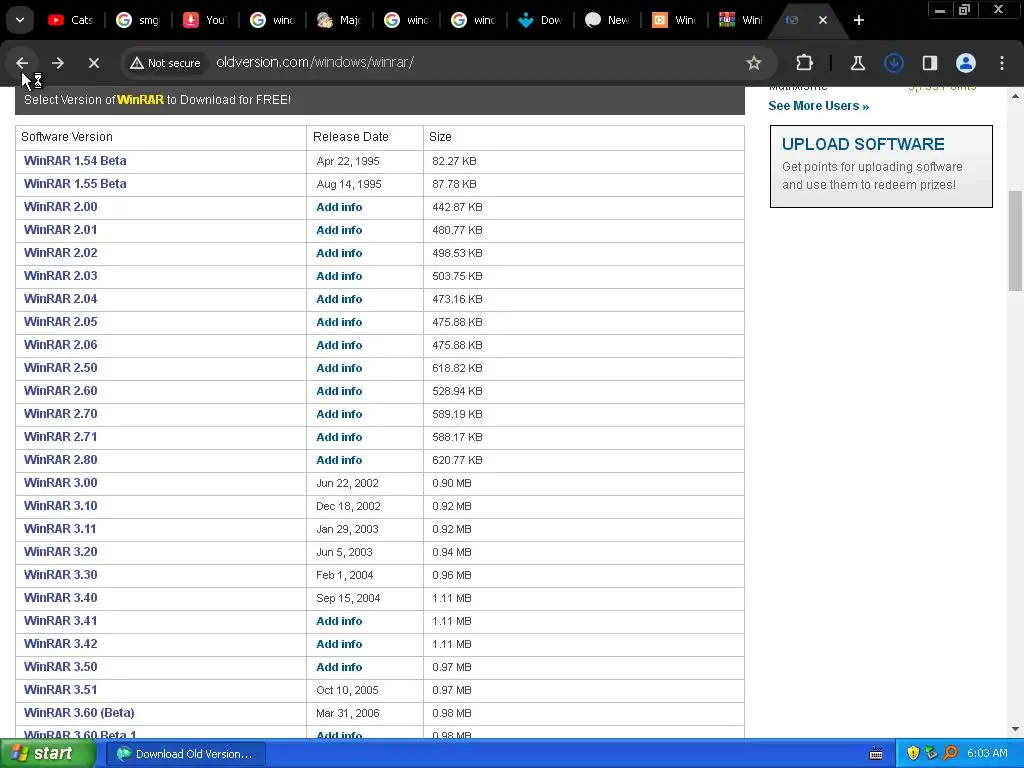The image size is (1024, 768).
Task: Click the page vertical scrollbar thumb
Action: 1015,240
